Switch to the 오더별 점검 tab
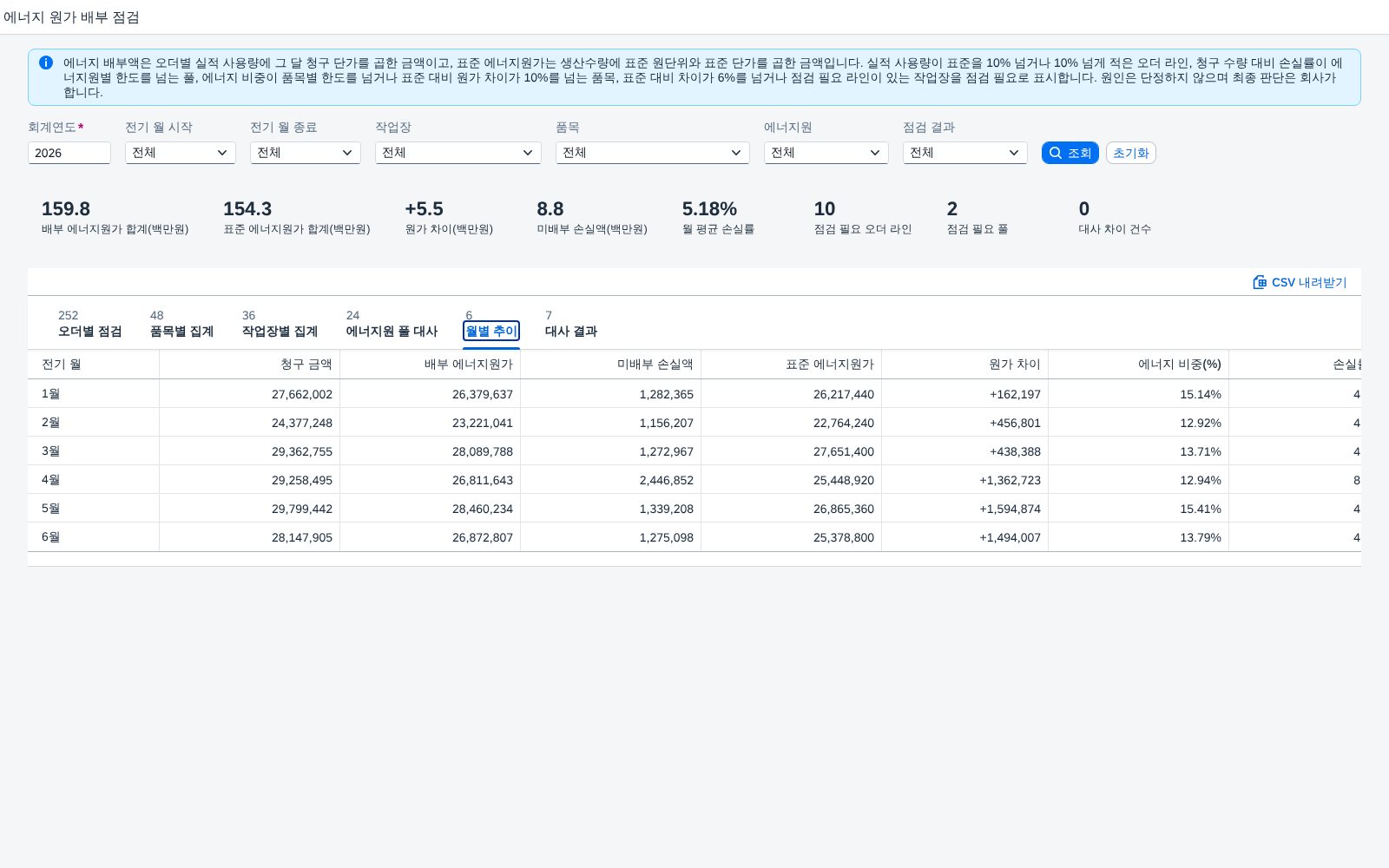Viewport: 1389px width, 868px height. (x=89, y=324)
